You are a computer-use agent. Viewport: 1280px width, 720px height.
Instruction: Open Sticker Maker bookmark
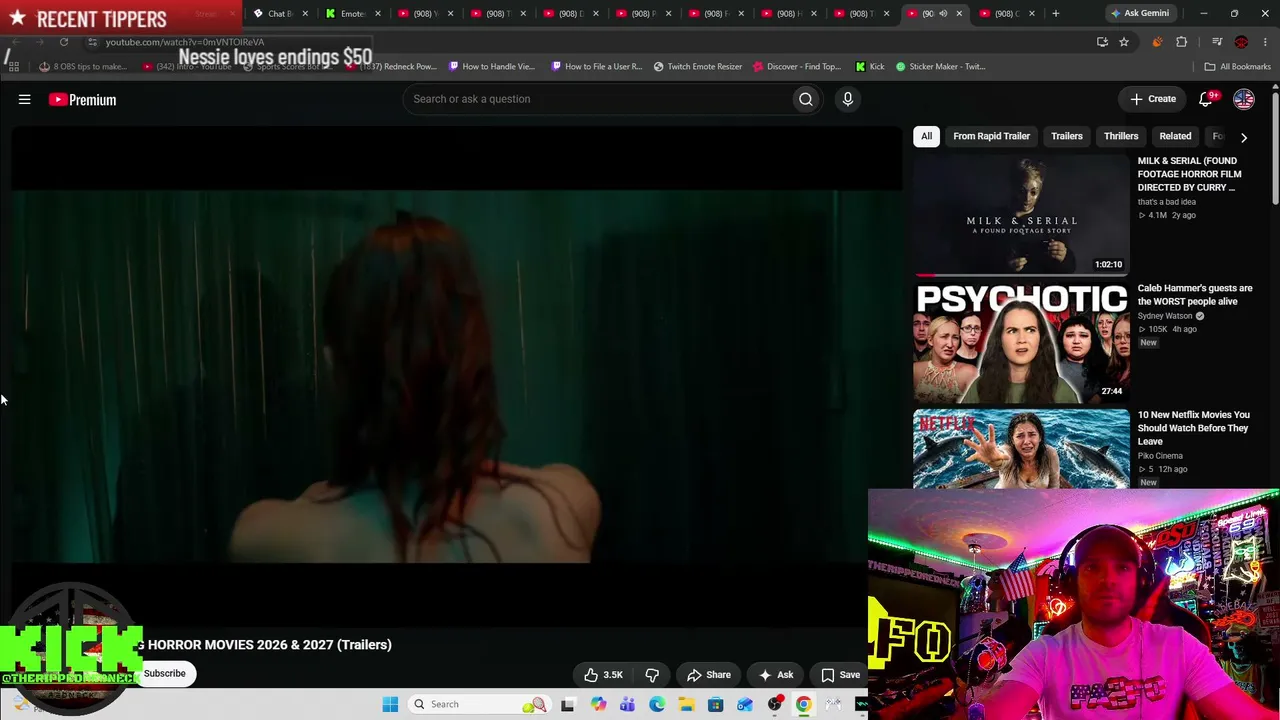click(940, 67)
